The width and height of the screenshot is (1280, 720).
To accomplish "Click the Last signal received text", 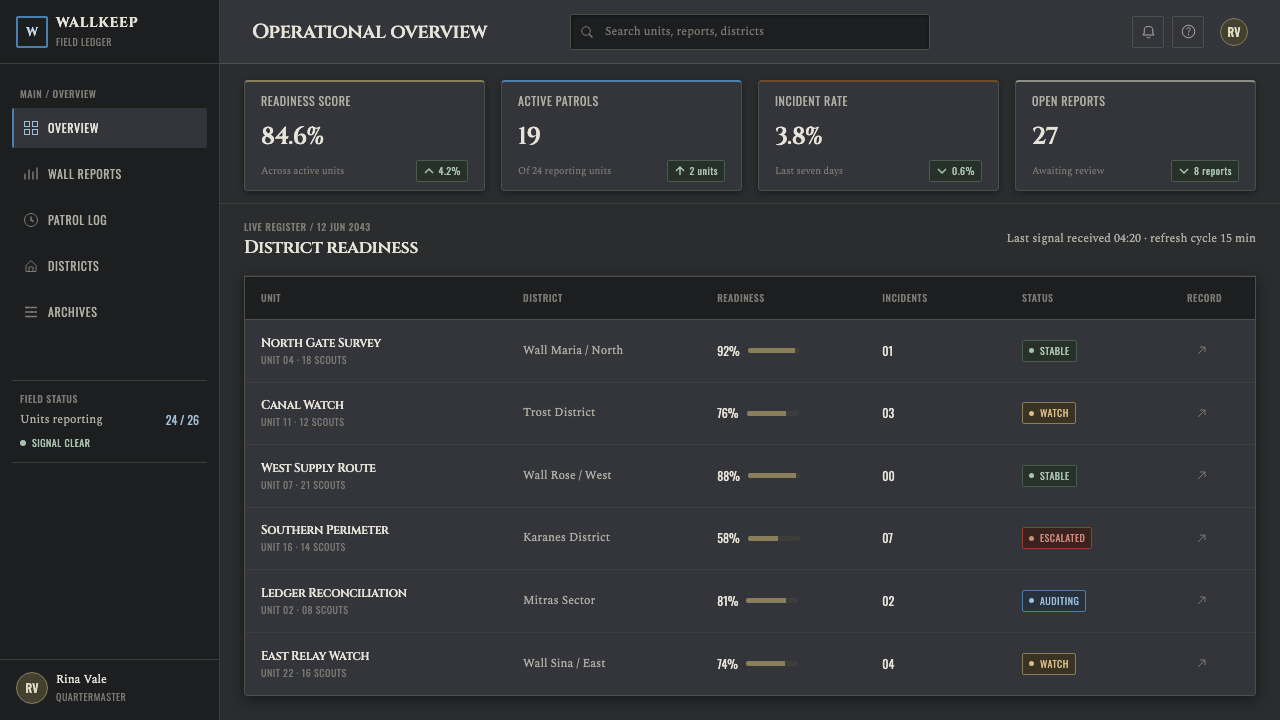I will [1131, 238].
